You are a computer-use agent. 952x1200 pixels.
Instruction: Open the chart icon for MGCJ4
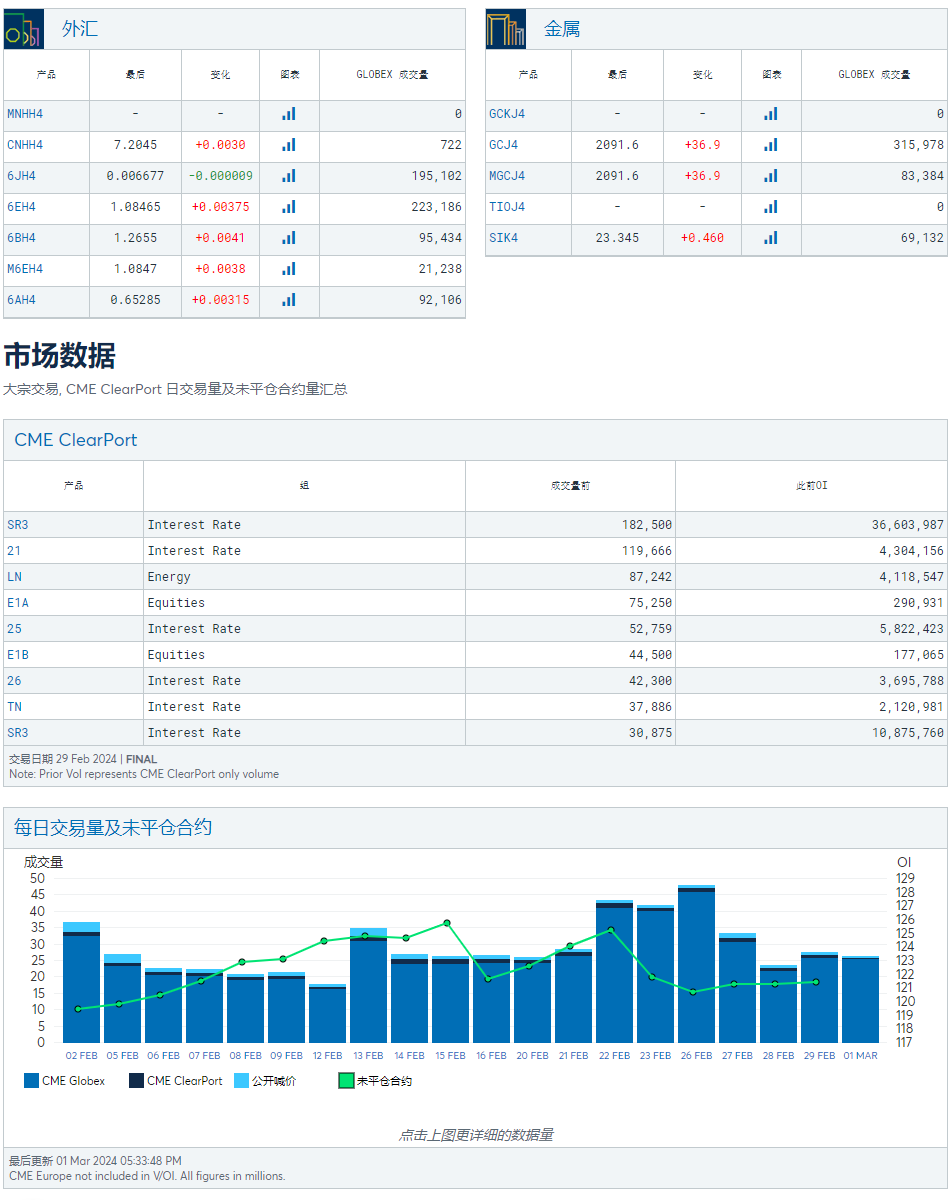[x=771, y=176]
